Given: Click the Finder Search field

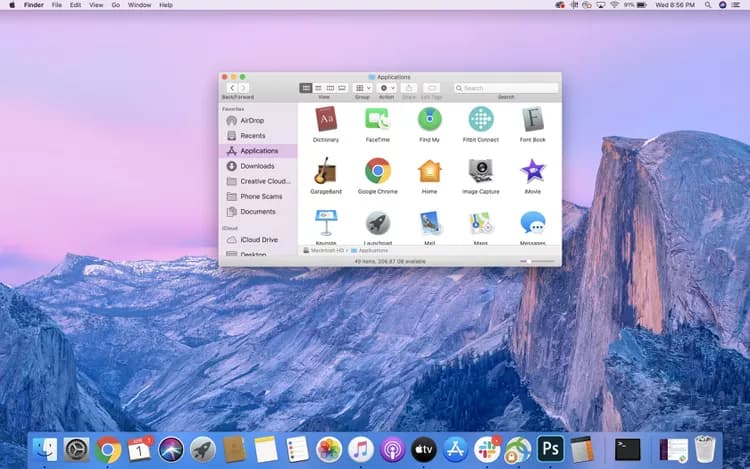Looking at the screenshot, I should point(506,88).
